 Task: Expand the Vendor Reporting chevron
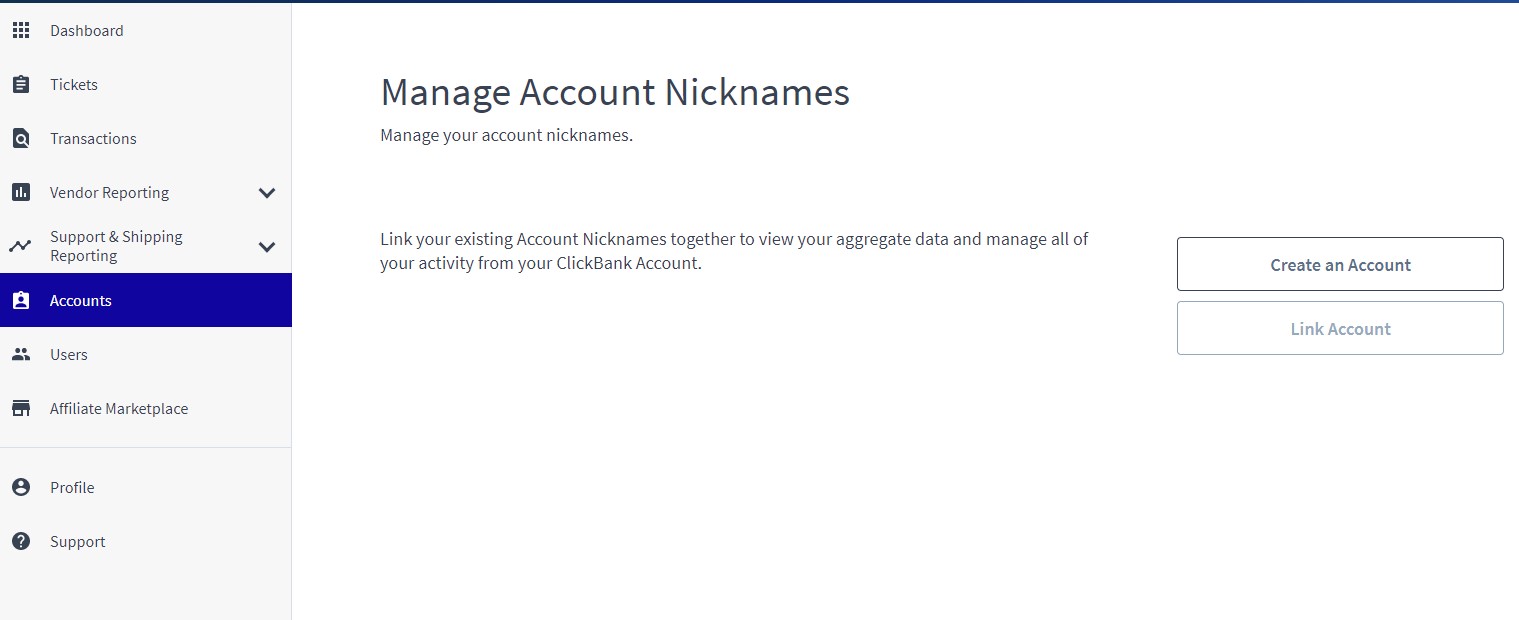coord(267,193)
